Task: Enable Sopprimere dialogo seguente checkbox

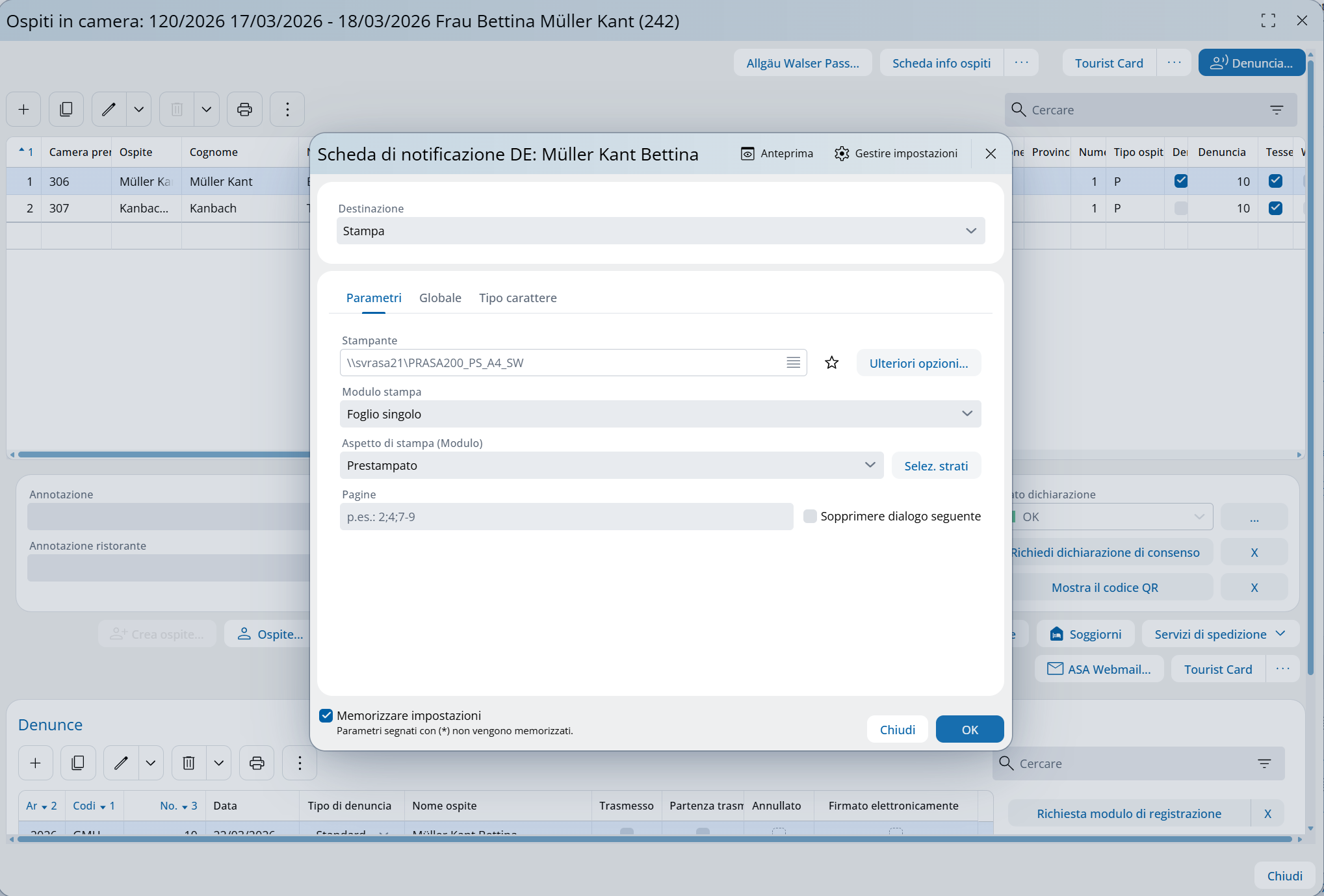Action: 810,516
